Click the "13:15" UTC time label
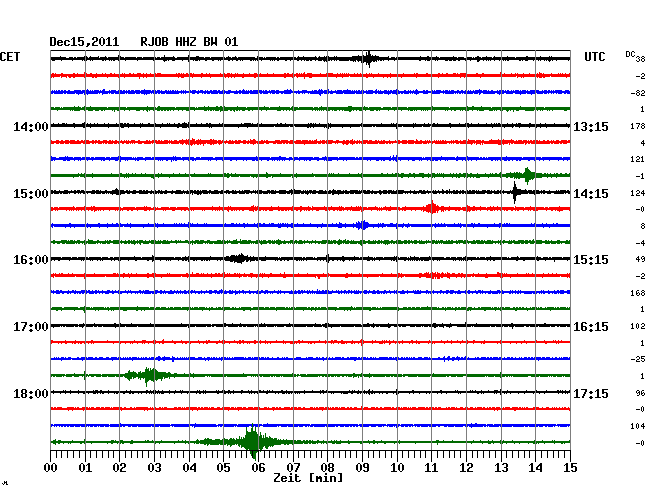This screenshot has height=494, width=650. click(x=591, y=126)
